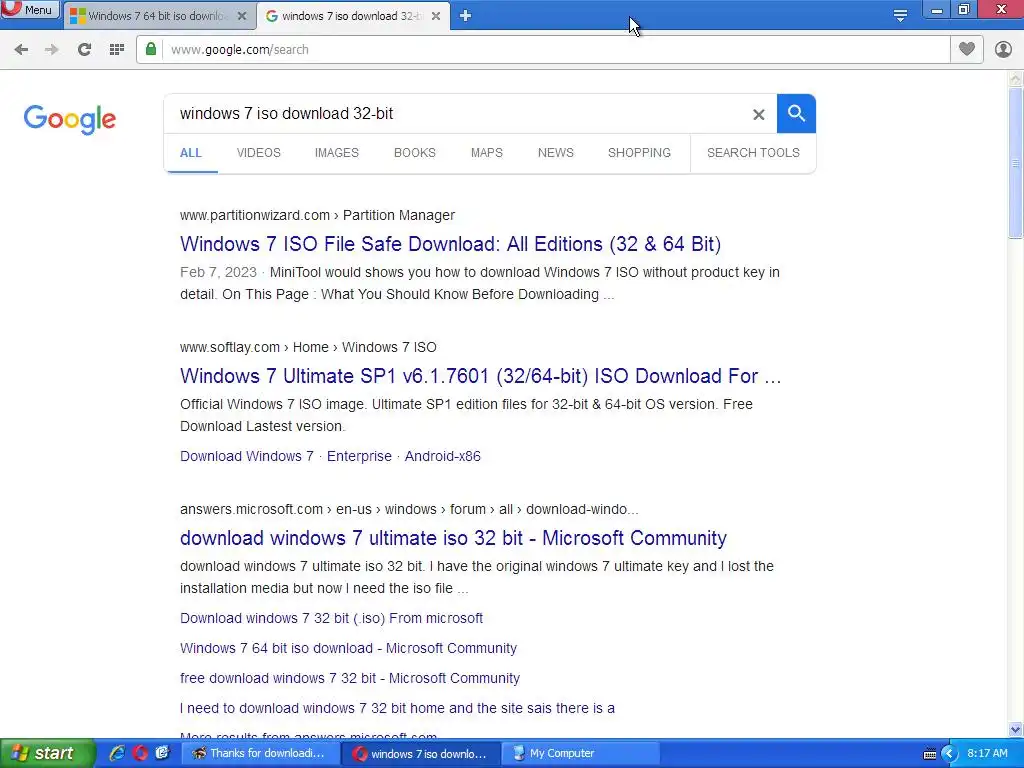Click the keyboard icon in system tray

(x=930, y=754)
